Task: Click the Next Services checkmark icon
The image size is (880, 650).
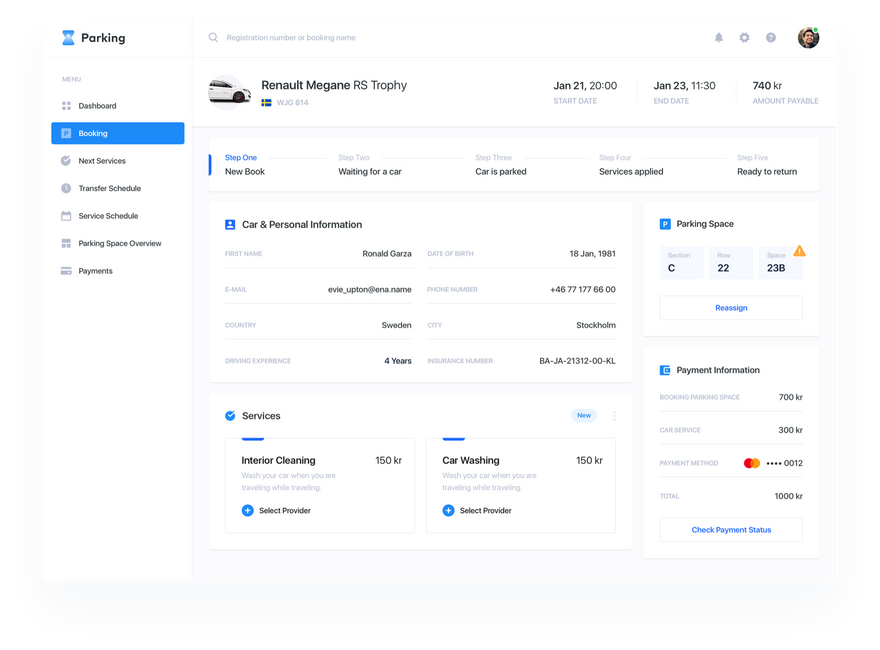Action: 66,161
